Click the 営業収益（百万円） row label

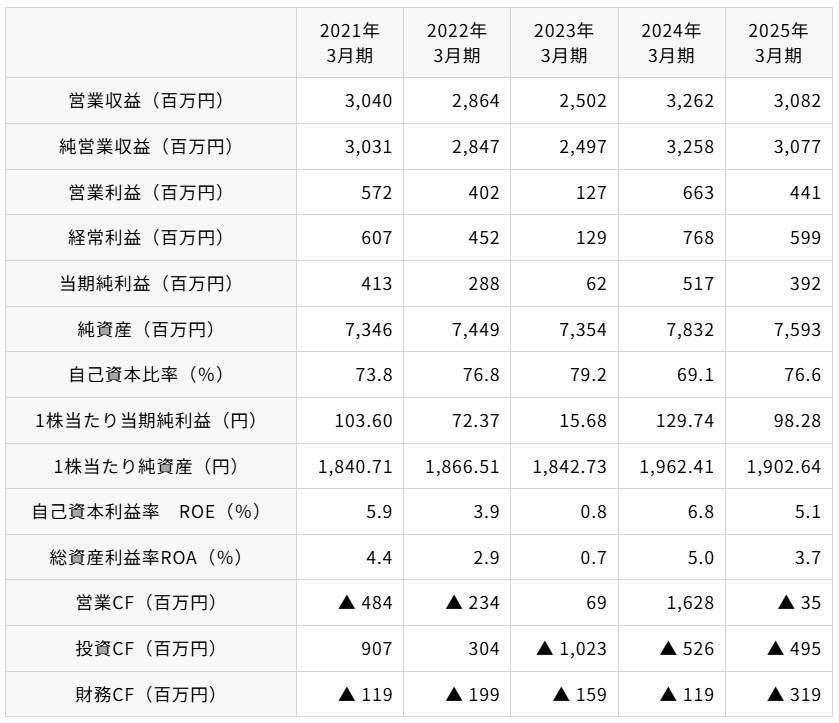point(150,101)
